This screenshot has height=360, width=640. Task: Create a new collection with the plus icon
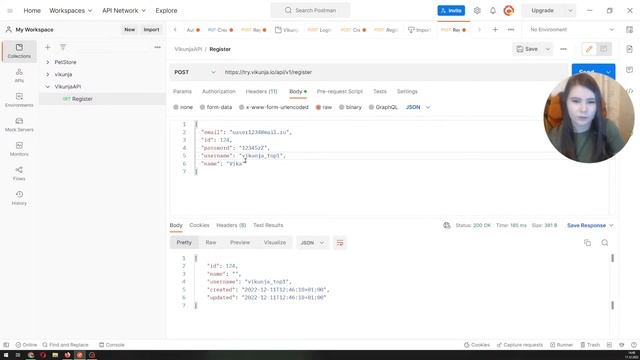point(48,47)
